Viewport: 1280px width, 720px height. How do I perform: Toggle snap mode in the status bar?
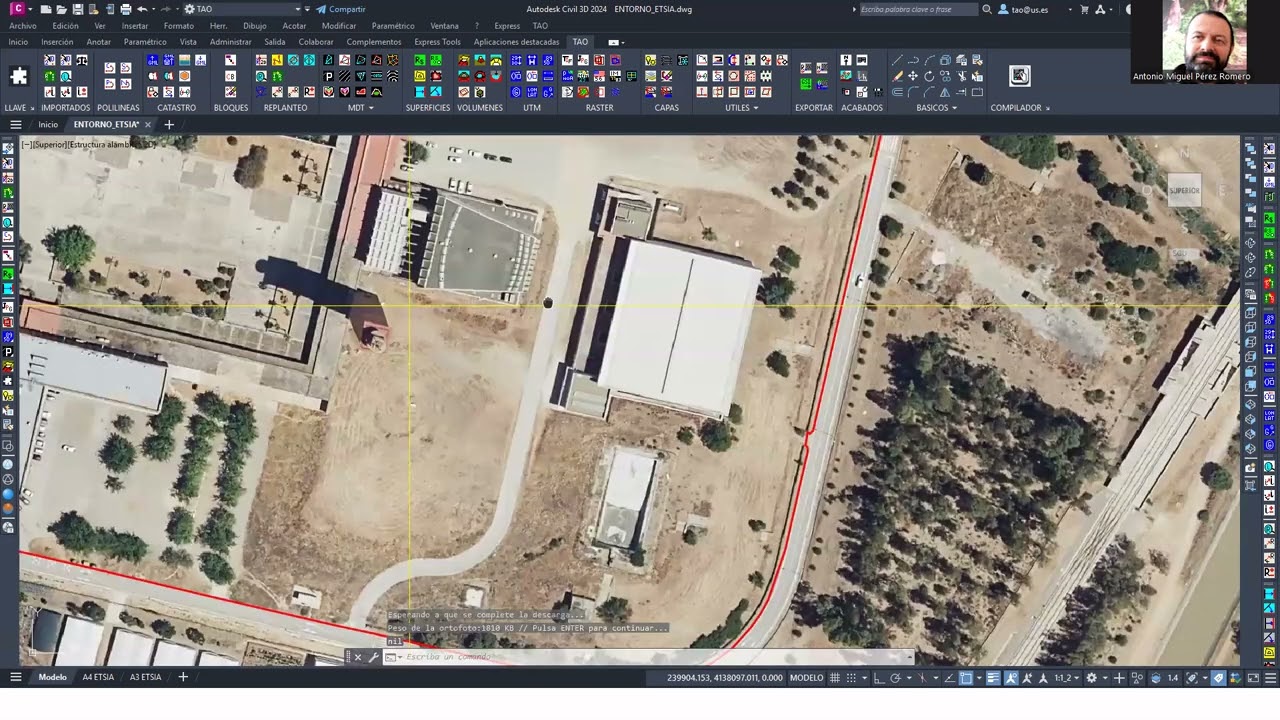(x=851, y=678)
